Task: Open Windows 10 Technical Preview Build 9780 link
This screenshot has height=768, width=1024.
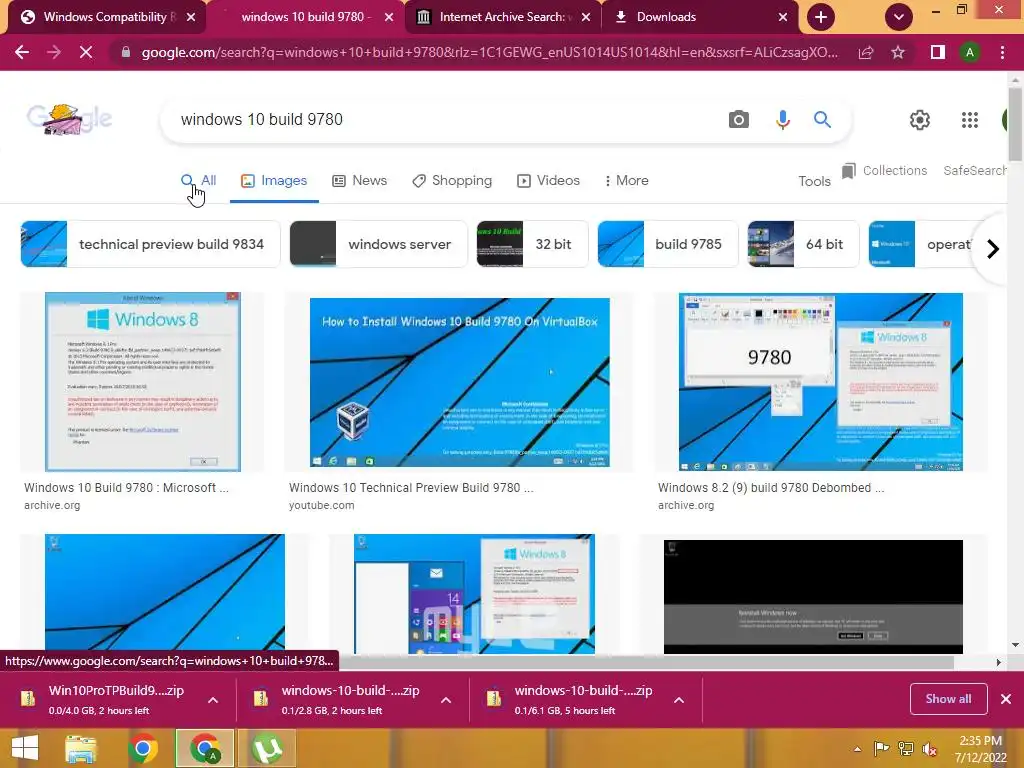Action: coord(411,487)
